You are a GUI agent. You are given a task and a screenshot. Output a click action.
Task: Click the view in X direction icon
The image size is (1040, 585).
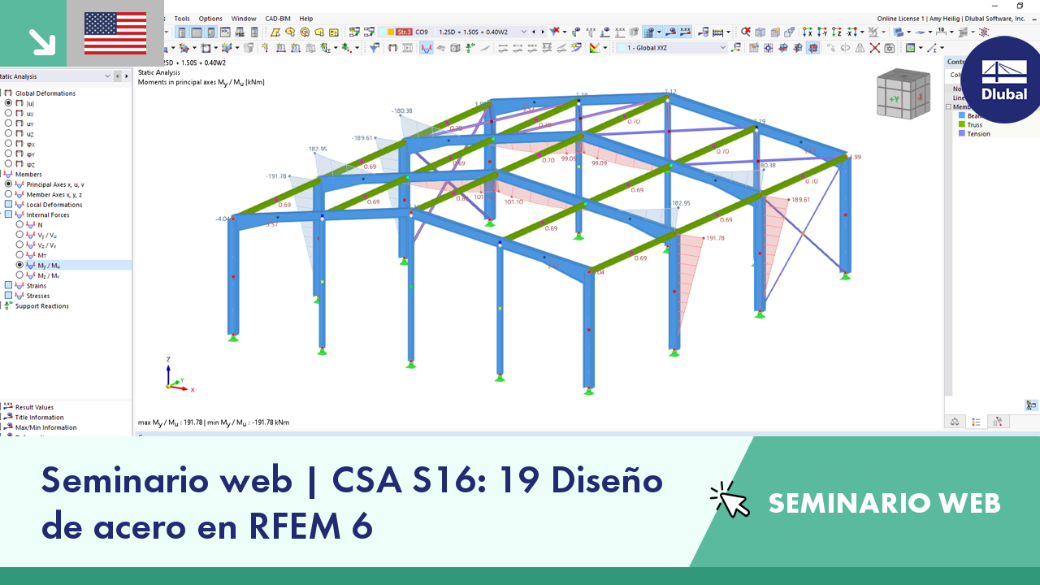click(x=807, y=32)
